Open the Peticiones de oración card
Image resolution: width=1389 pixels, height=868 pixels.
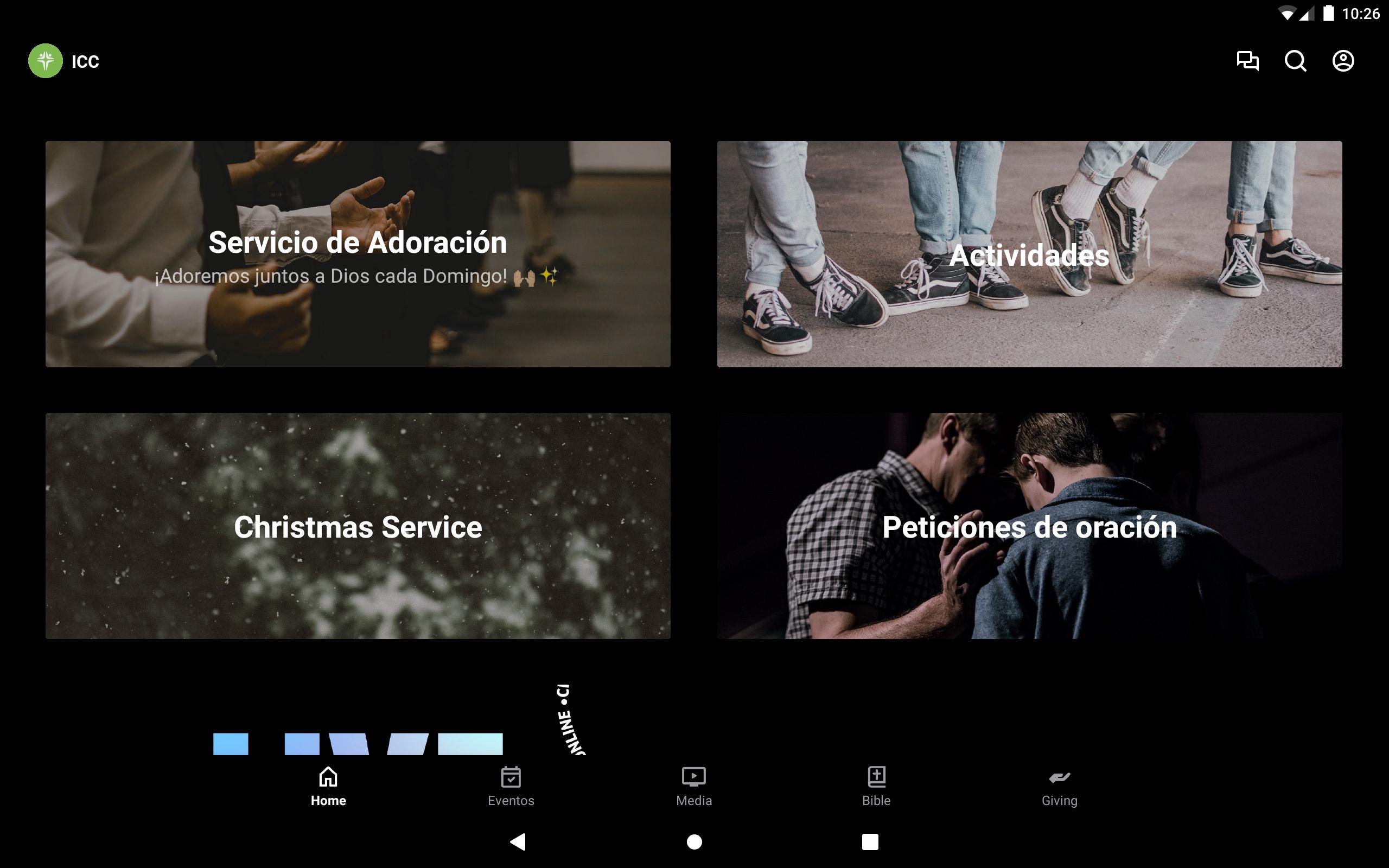(x=1029, y=525)
